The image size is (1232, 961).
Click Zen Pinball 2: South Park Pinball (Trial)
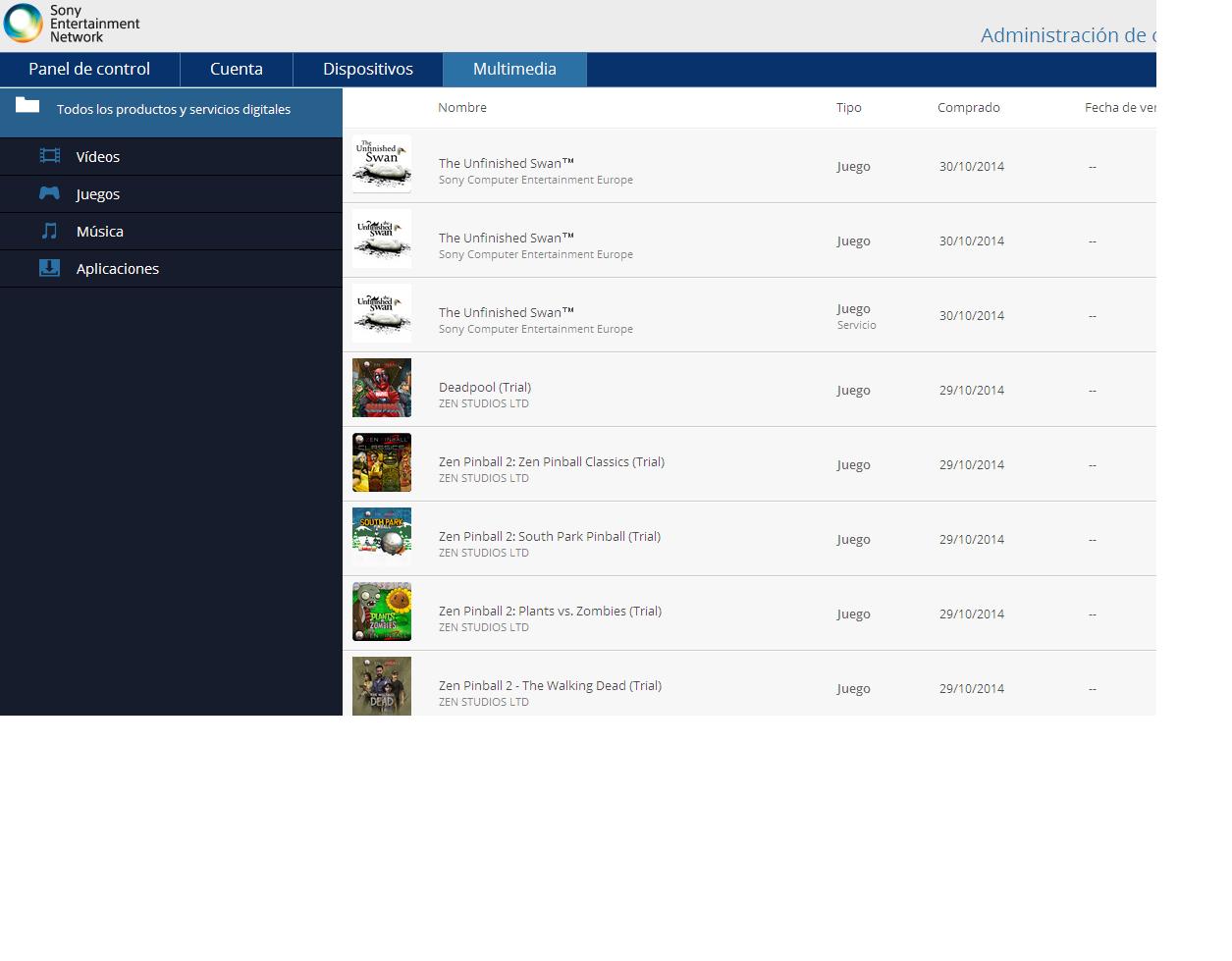[550, 536]
